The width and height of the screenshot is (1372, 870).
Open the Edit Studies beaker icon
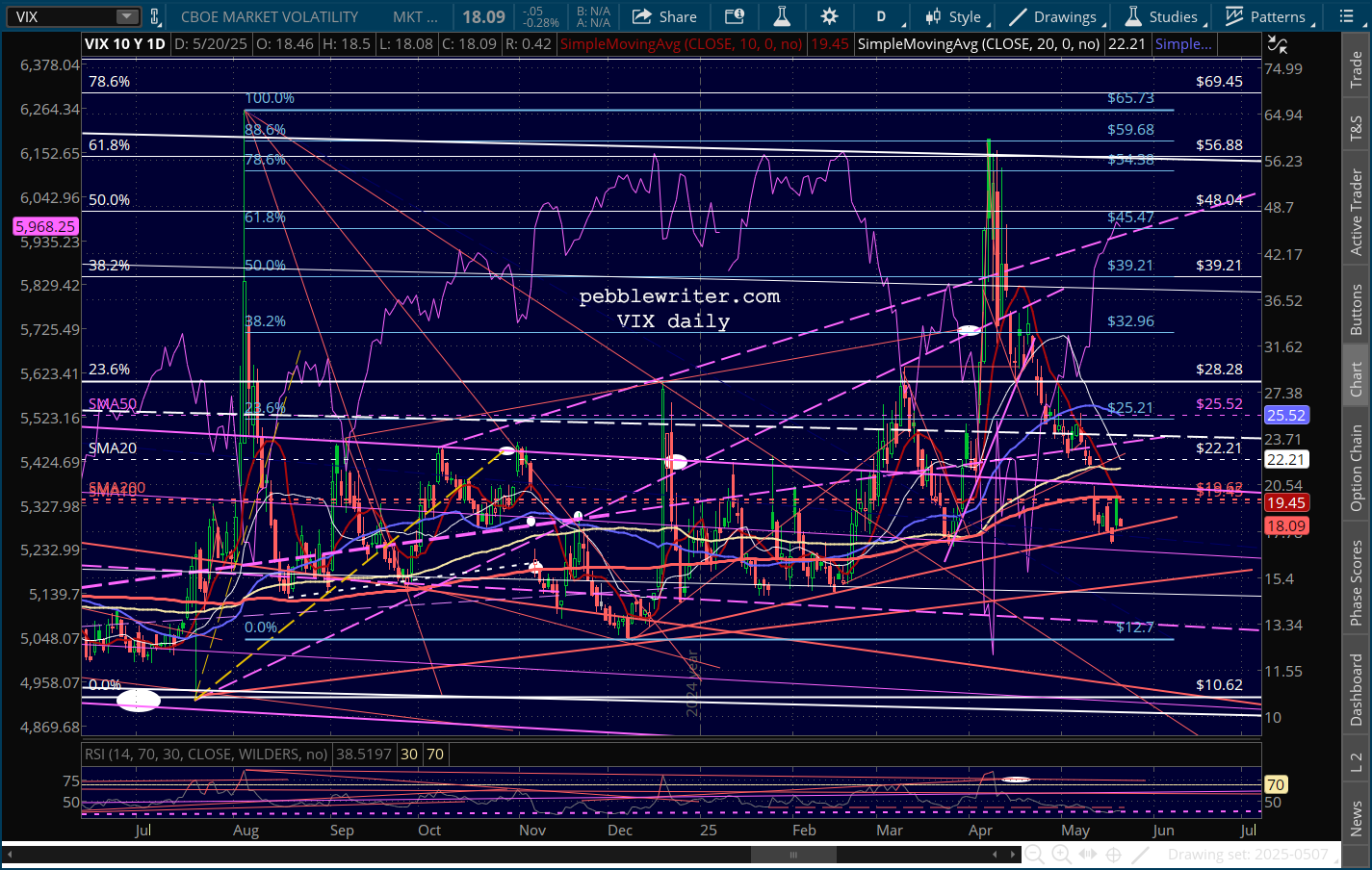(x=781, y=16)
